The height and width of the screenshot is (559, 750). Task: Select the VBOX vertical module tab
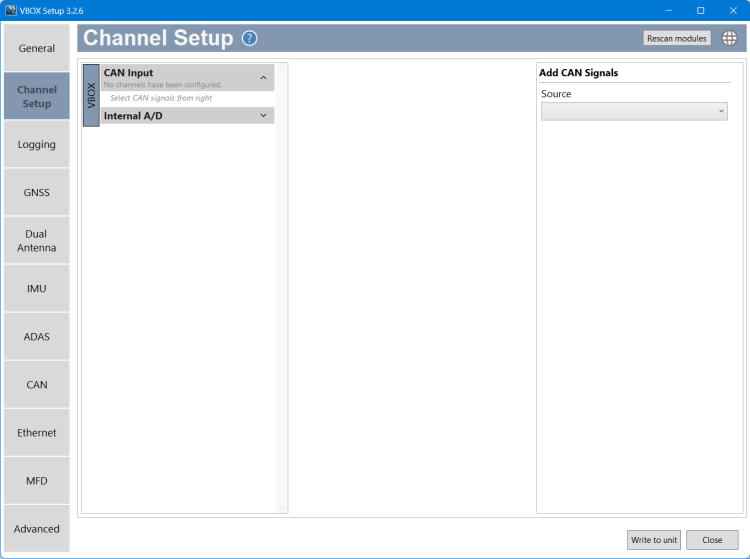[x=91, y=95]
